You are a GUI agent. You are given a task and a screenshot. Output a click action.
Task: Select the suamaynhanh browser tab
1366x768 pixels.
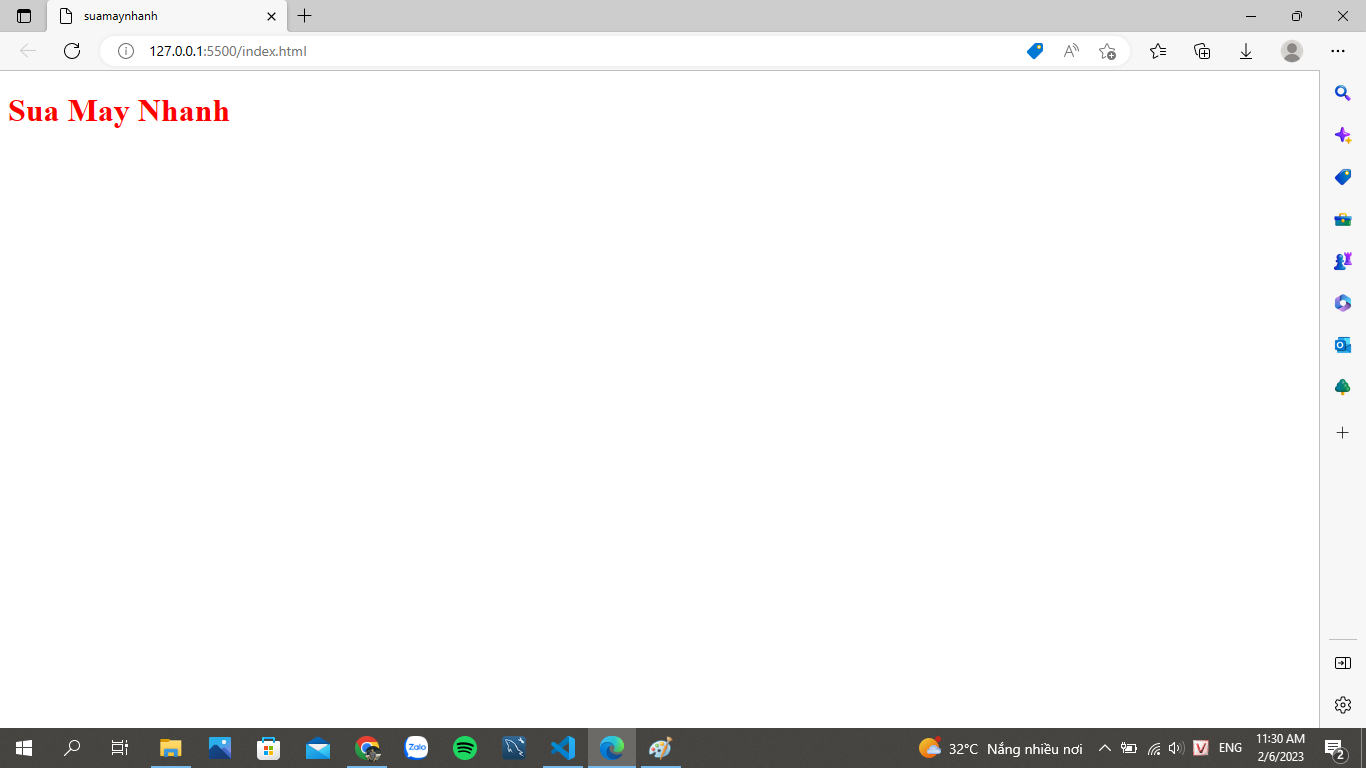pos(167,16)
